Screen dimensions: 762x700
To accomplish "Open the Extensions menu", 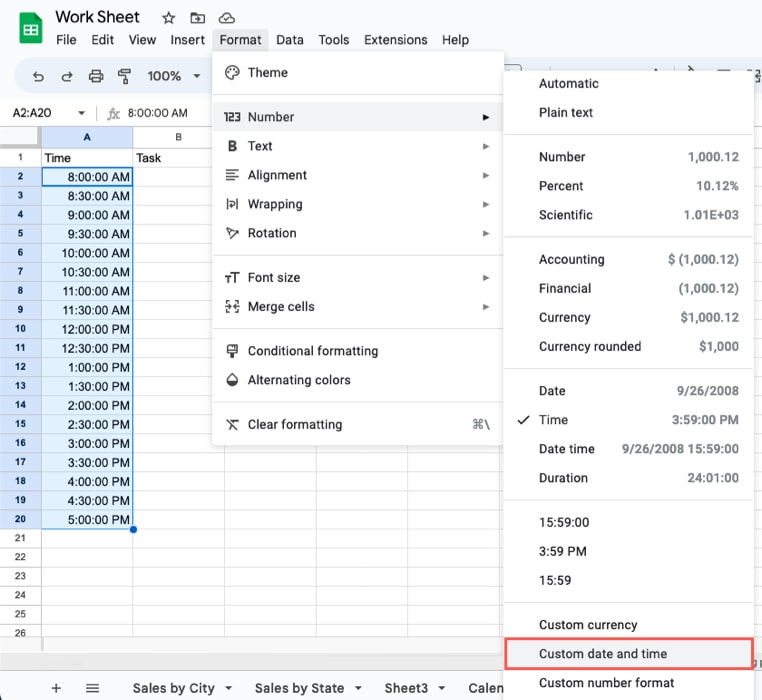I will click(x=396, y=40).
